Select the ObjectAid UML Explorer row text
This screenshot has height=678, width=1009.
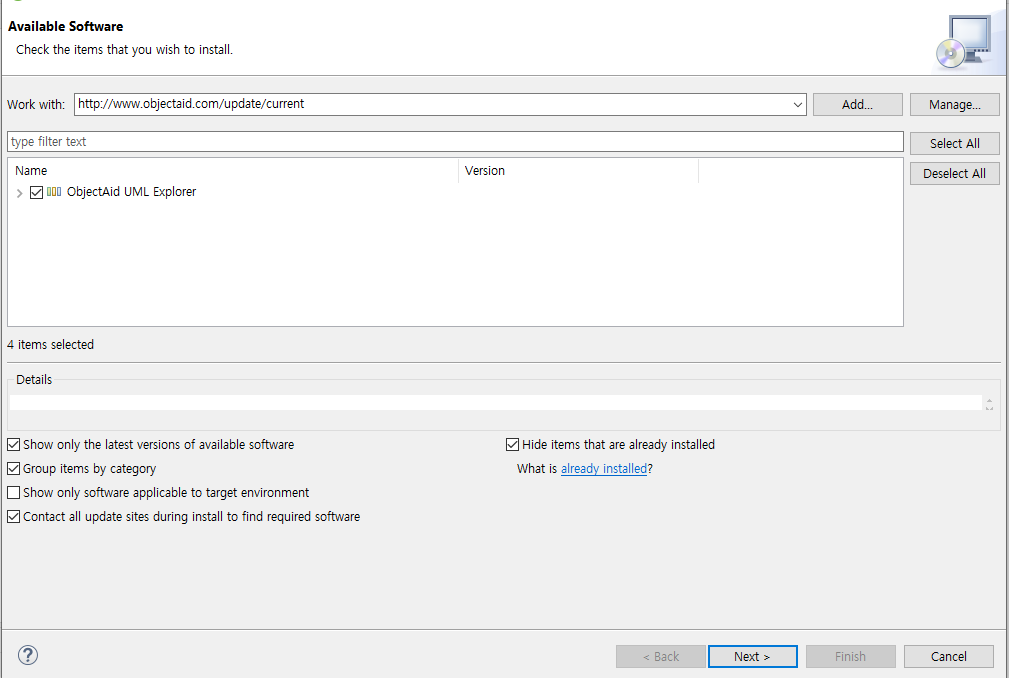click(x=131, y=192)
